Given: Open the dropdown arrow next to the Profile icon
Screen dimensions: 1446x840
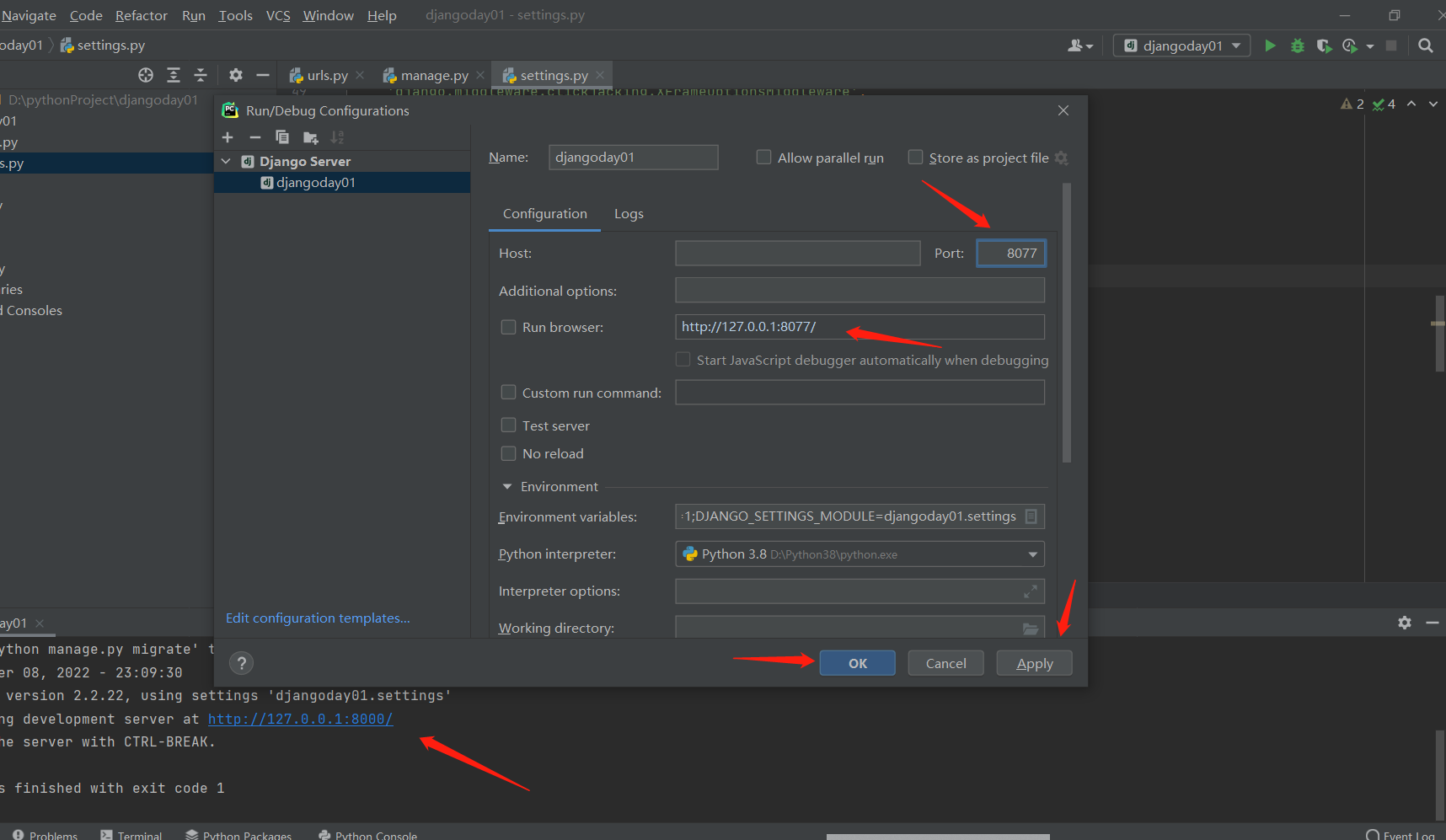Looking at the screenshot, I should pos(1370,46).
